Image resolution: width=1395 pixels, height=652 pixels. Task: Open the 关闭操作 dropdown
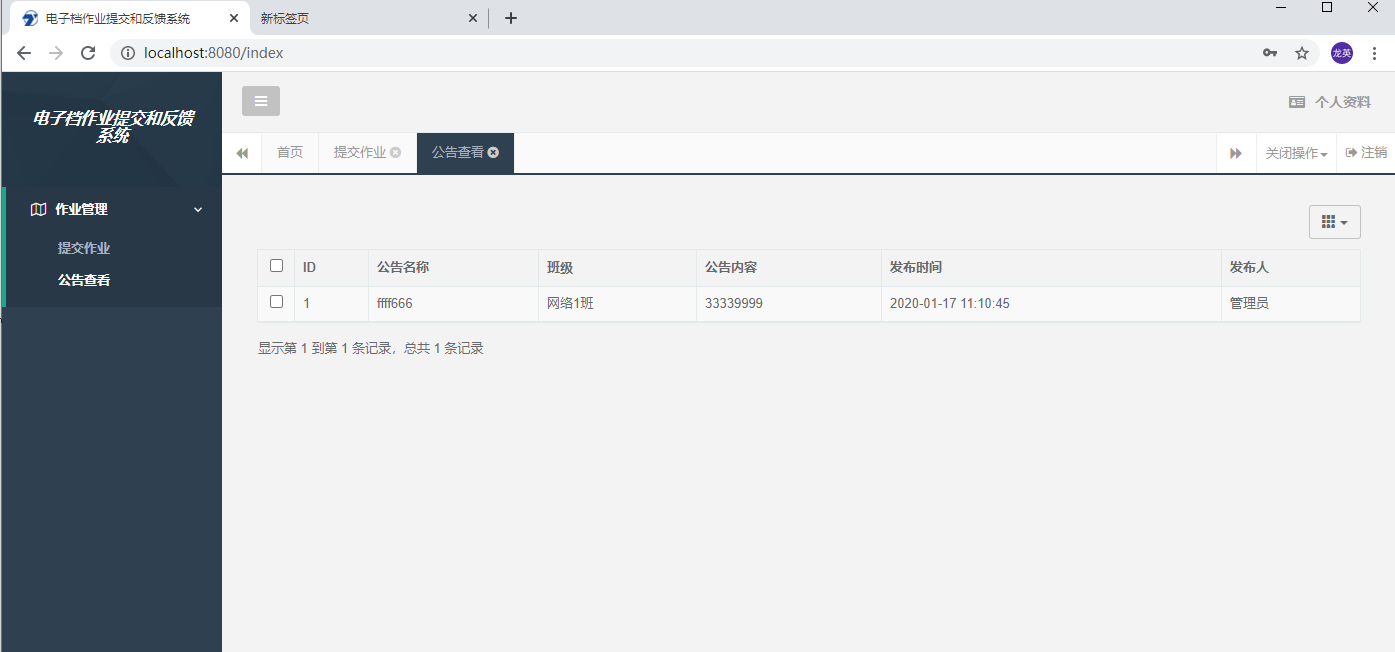(1296, 153)
